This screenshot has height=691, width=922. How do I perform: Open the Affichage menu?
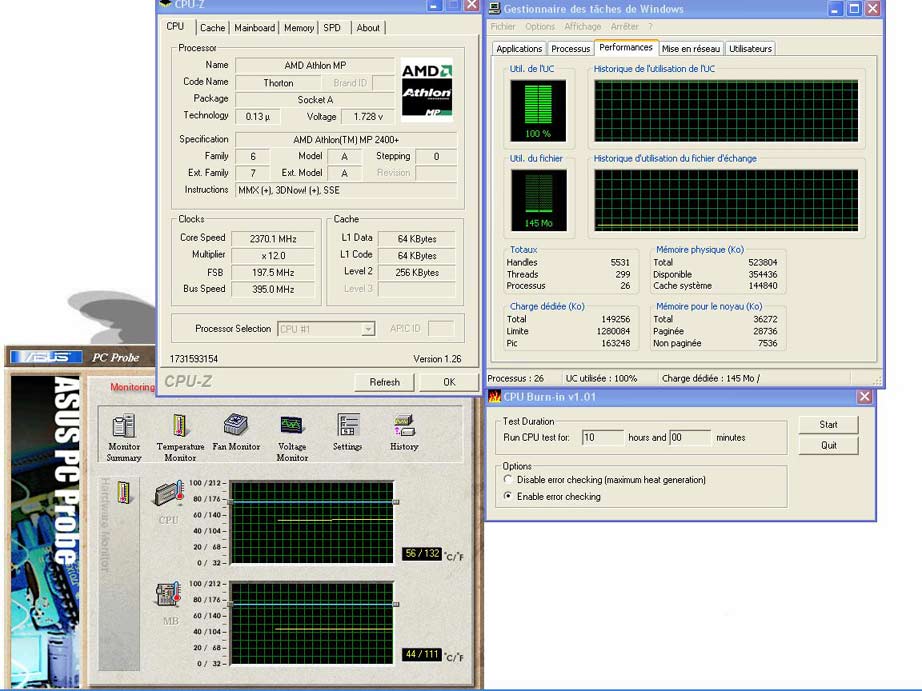(583, 26)
